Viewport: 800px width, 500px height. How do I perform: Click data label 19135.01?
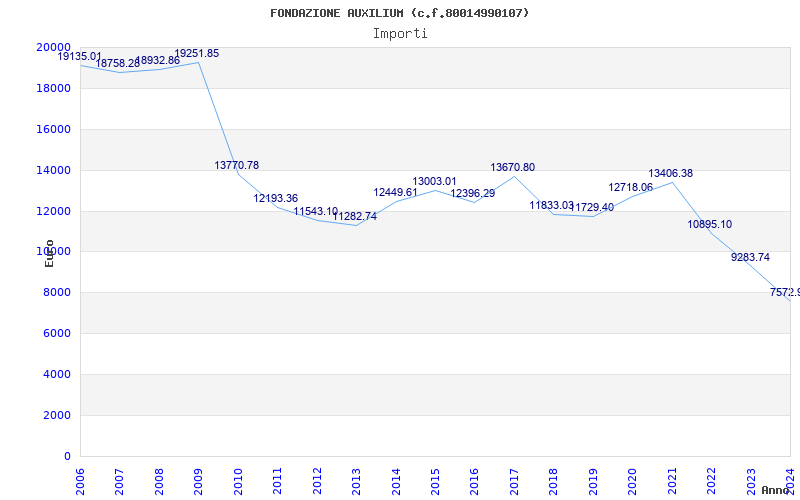click(80, 57)
